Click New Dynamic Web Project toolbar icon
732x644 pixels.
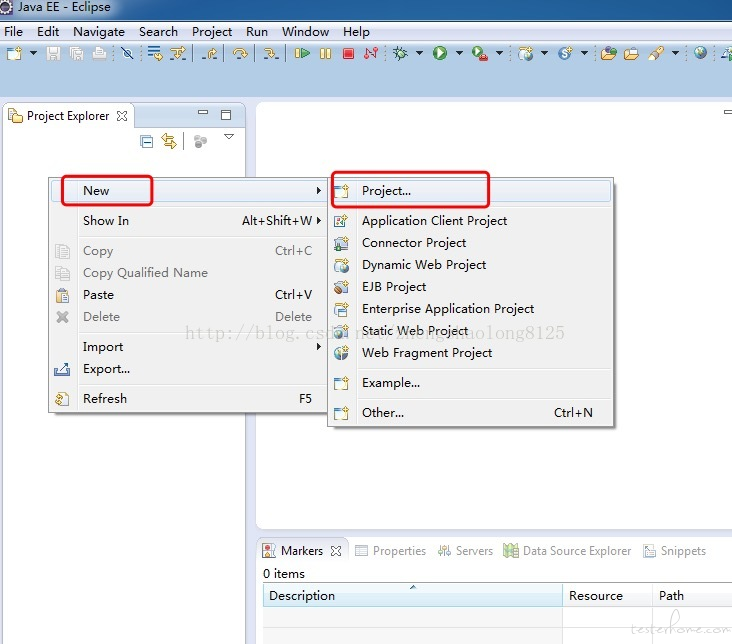point(526,53)
